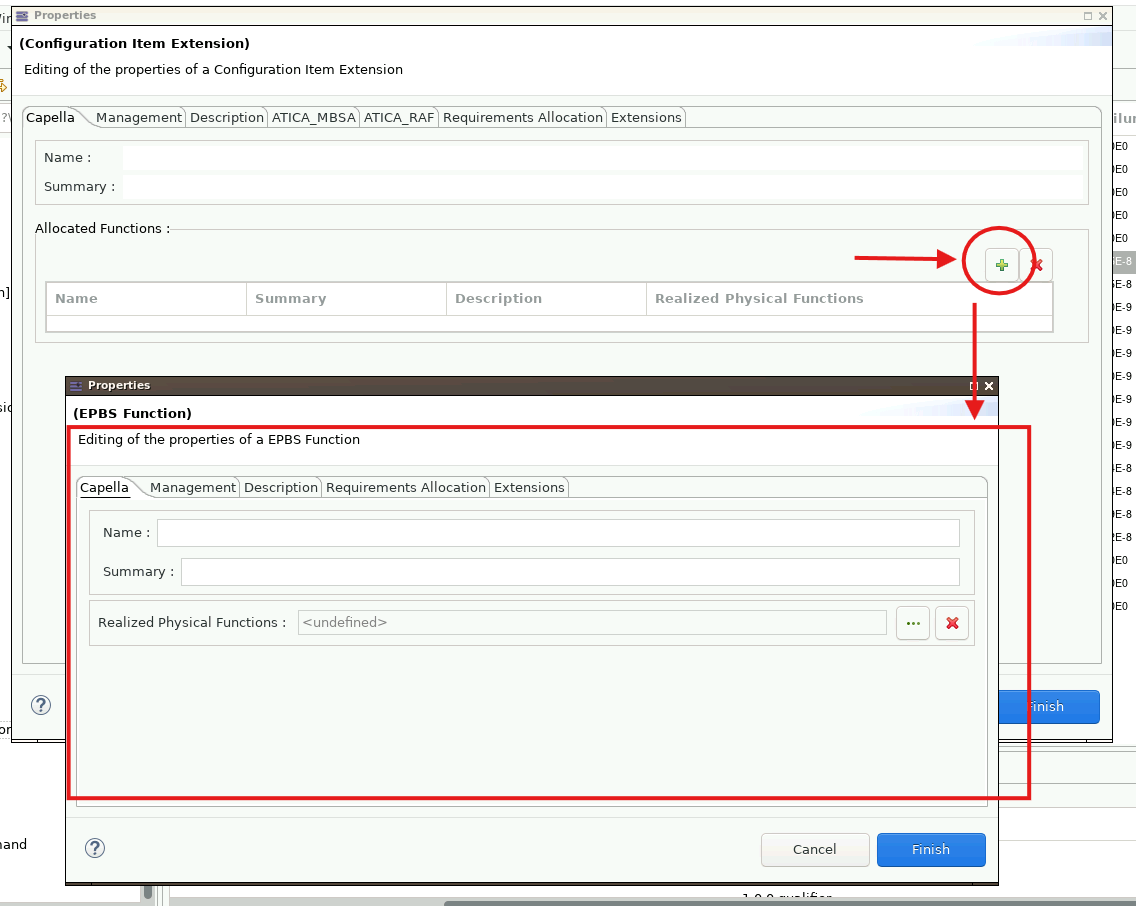Image resolution: width=1136 pixels, height=906 pixels.
Task: Open Extensions tab in EPBS Function dialog
Action: click(529, 487)
